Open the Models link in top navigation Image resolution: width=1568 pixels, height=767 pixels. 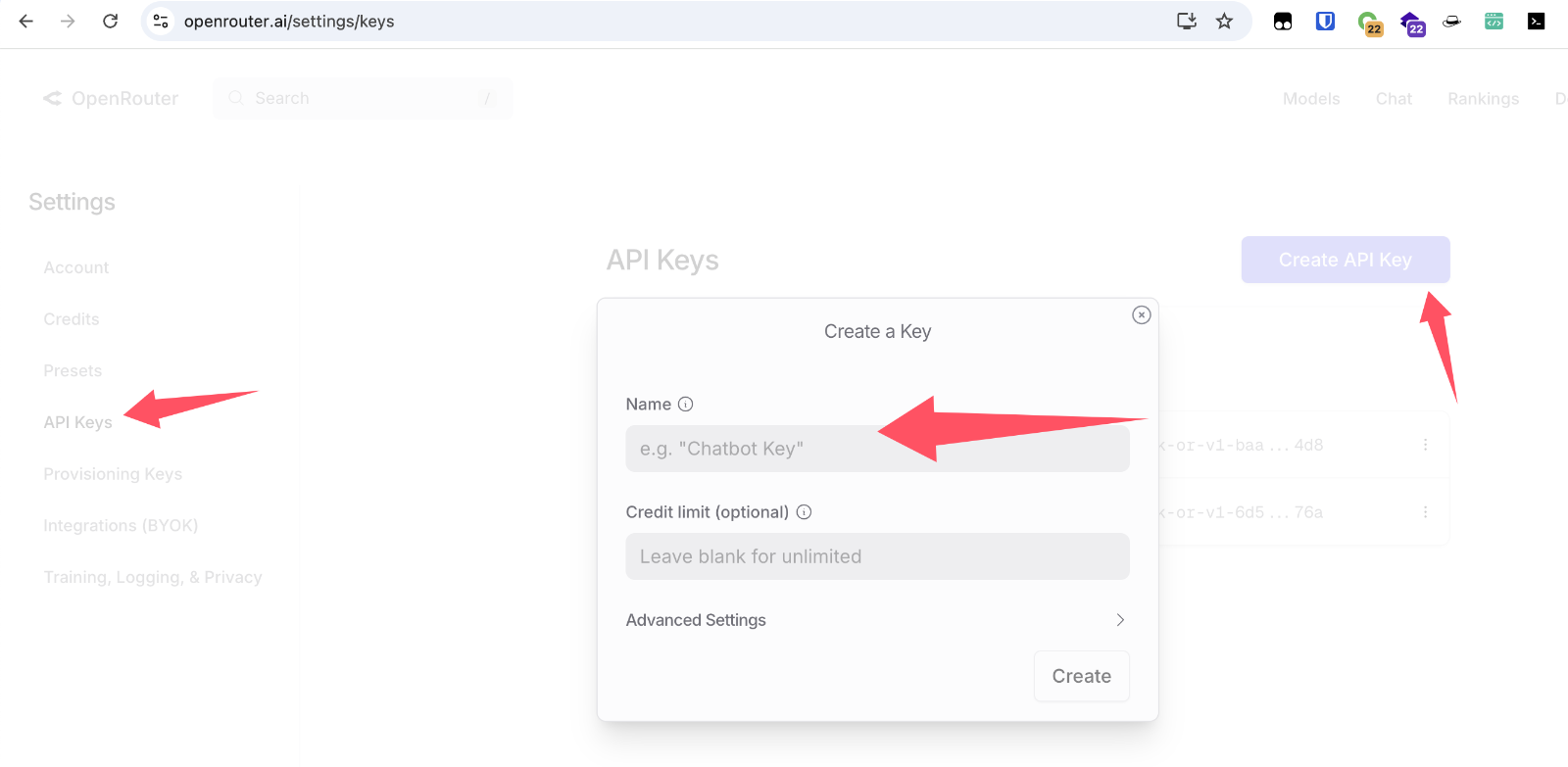(1310, 99)
